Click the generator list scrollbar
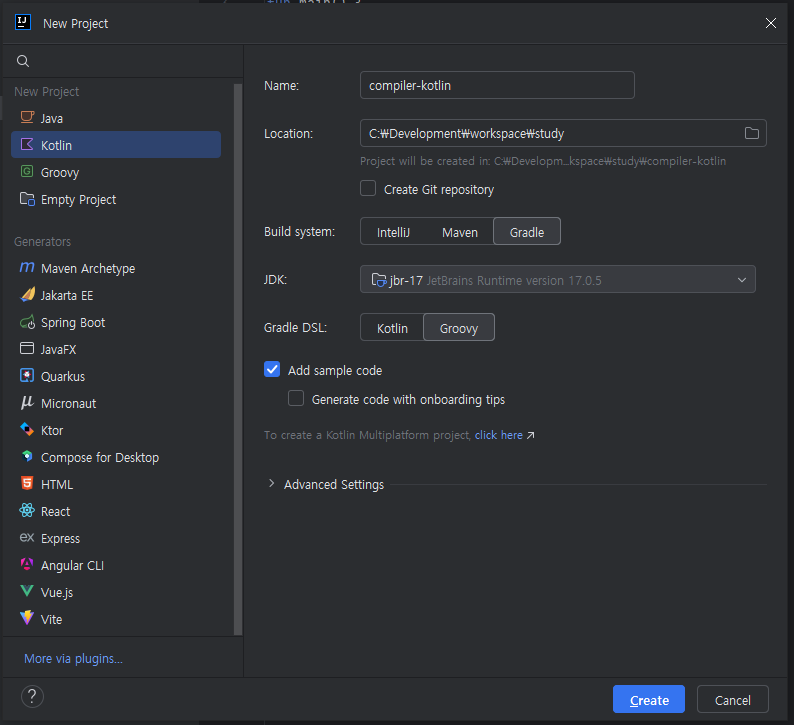This screenshot has height=725, width=794. click(237, 359)
